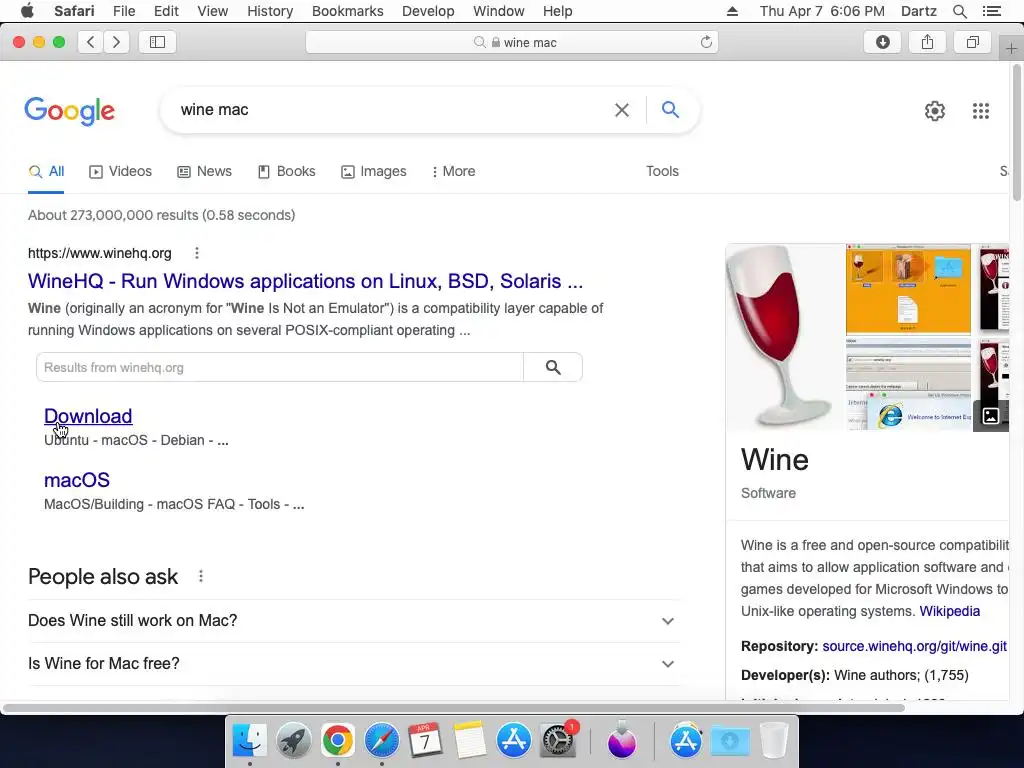The width and height of the screenshot is (1024, 768).
Task: Open Notes from the Dock
Action: coord(470,740)
